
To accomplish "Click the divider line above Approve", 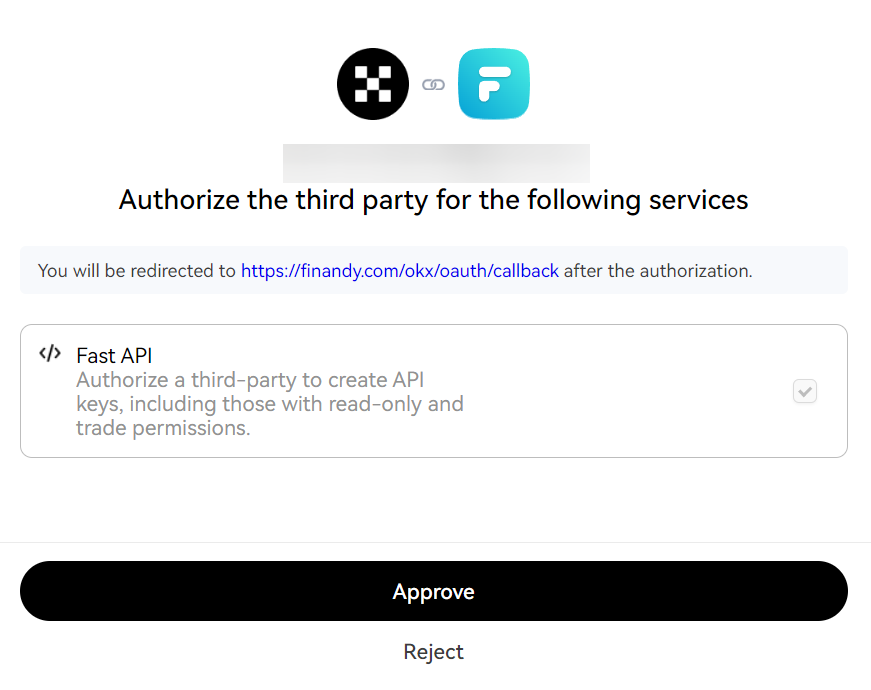I will tap(433, 542).
